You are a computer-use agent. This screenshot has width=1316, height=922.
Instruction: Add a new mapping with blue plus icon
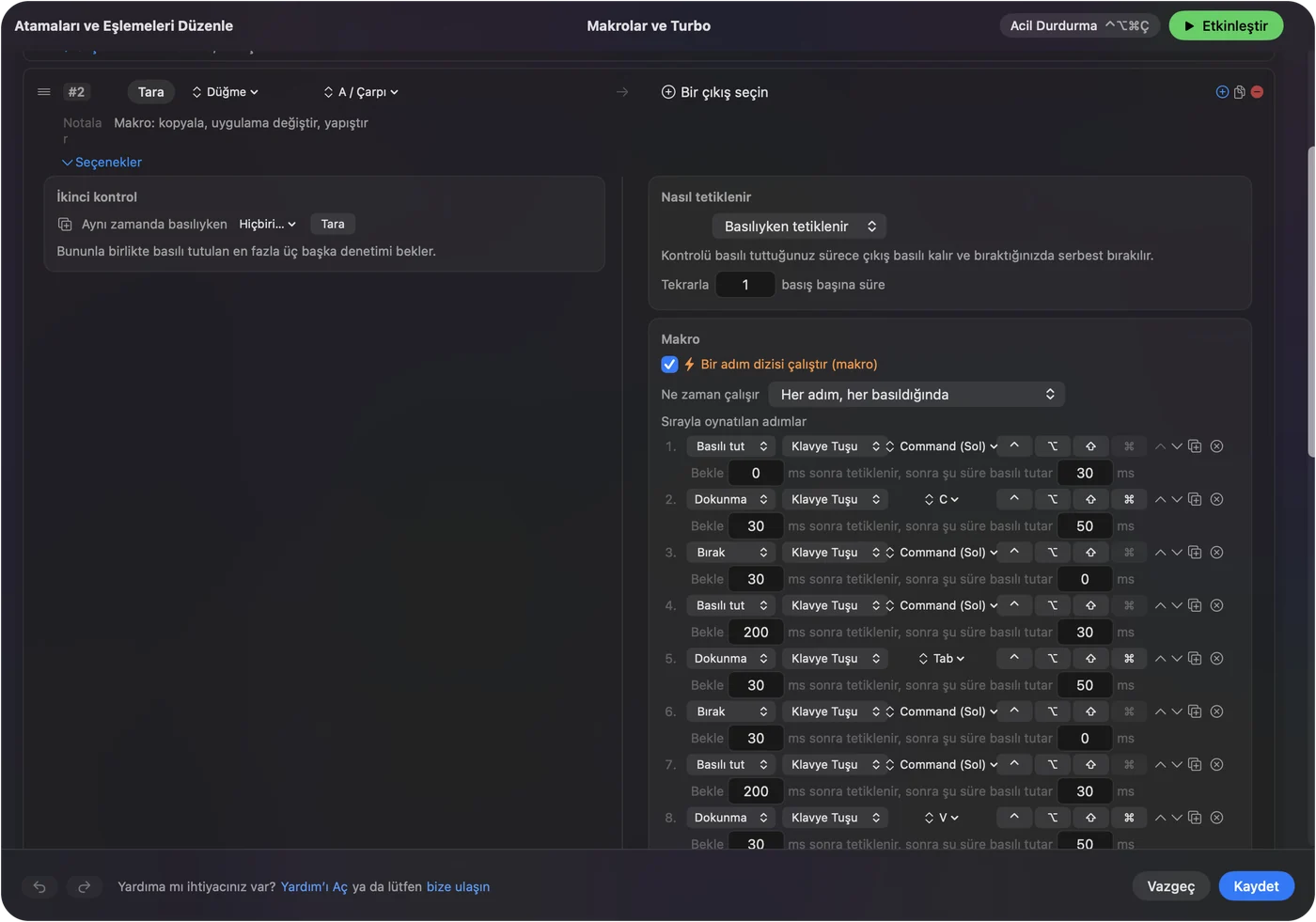[1222, 92]
